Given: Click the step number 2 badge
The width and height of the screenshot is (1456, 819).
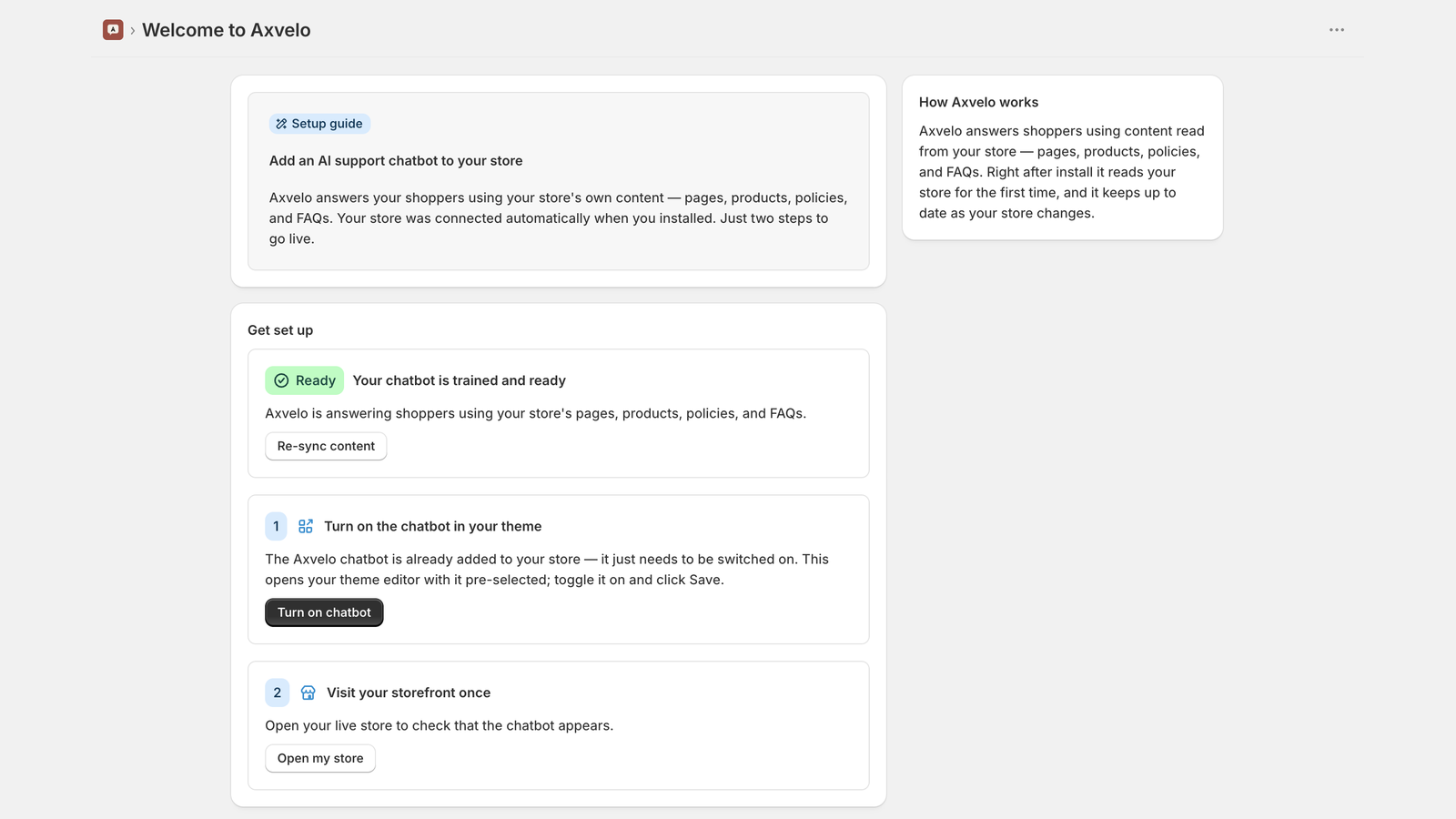Looking at the screenshot, I should click(278, 693).
